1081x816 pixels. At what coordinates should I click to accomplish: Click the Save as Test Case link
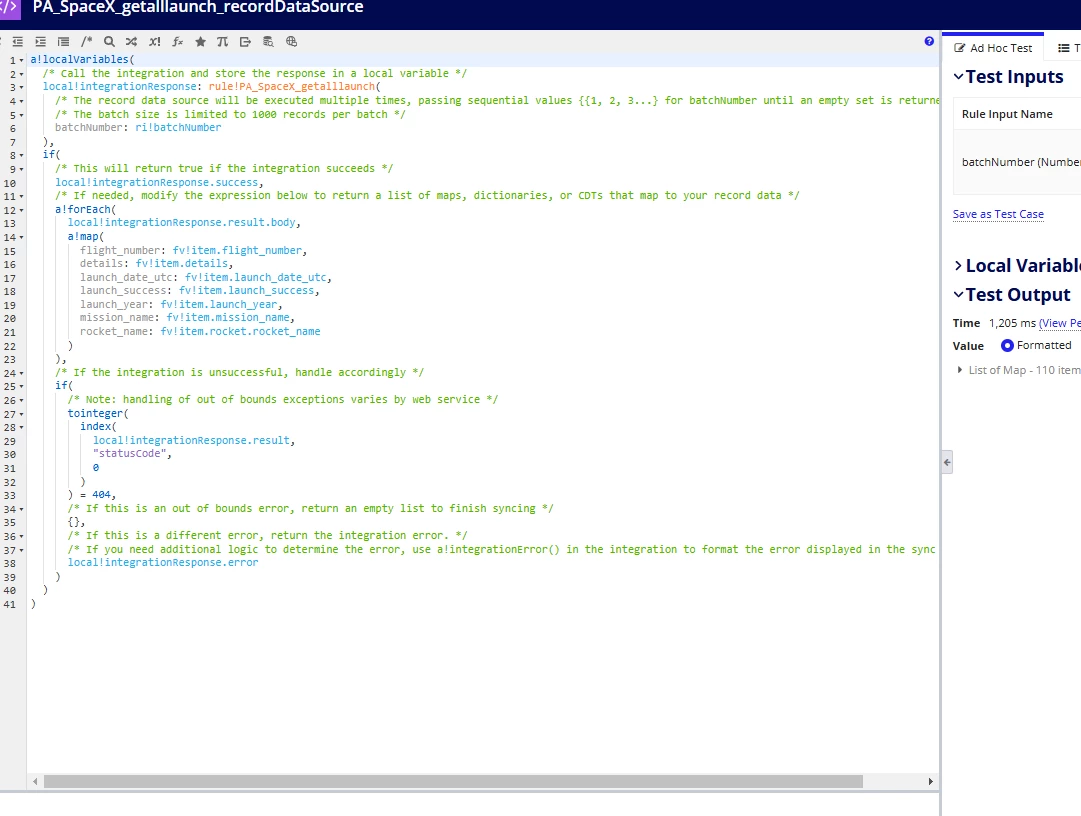998,214
